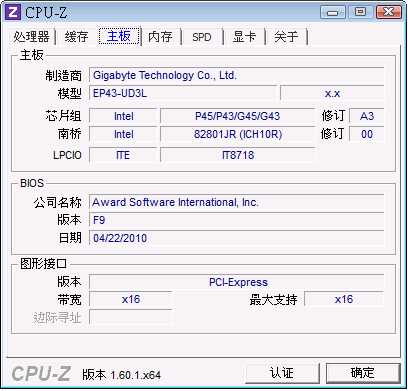The height and width of the screenshot is (391, 408).
Task: Open the 缓存 tab
Action: [76, 36]
